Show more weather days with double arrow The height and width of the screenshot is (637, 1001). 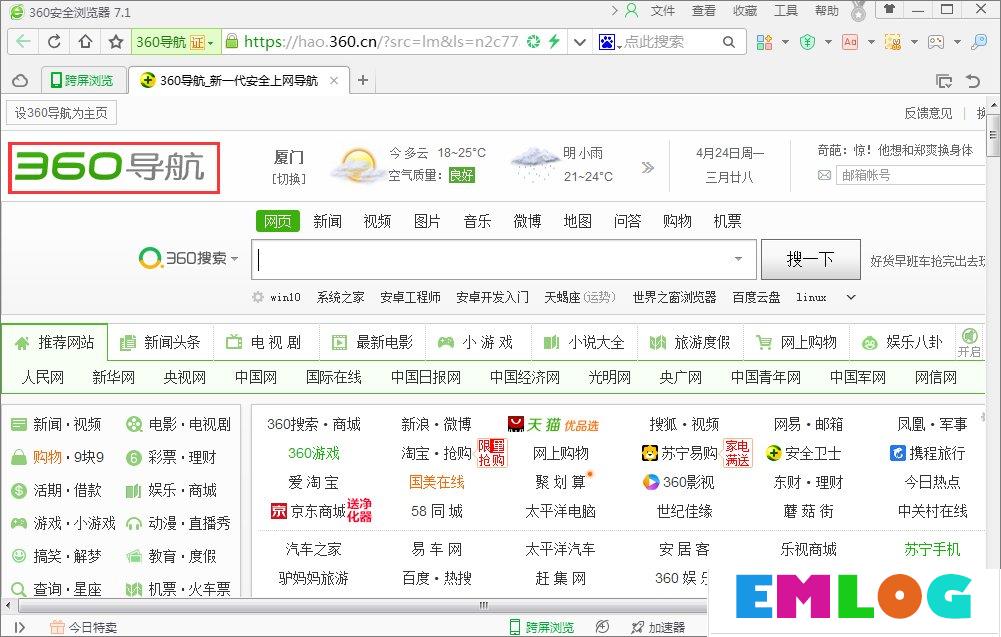pos(648,167)
